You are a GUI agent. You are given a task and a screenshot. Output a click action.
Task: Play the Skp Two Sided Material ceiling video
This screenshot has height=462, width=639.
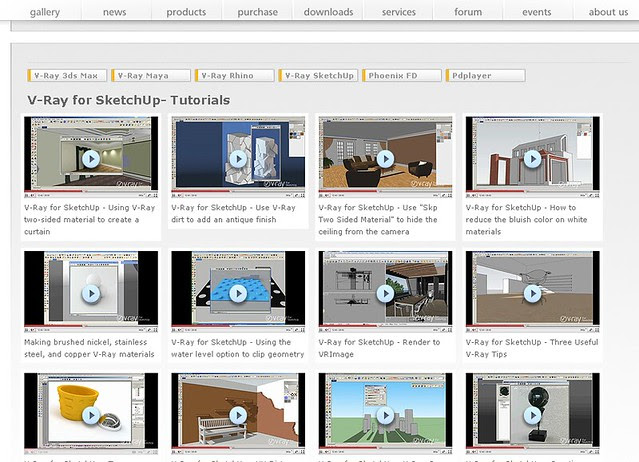pos(385,159)
